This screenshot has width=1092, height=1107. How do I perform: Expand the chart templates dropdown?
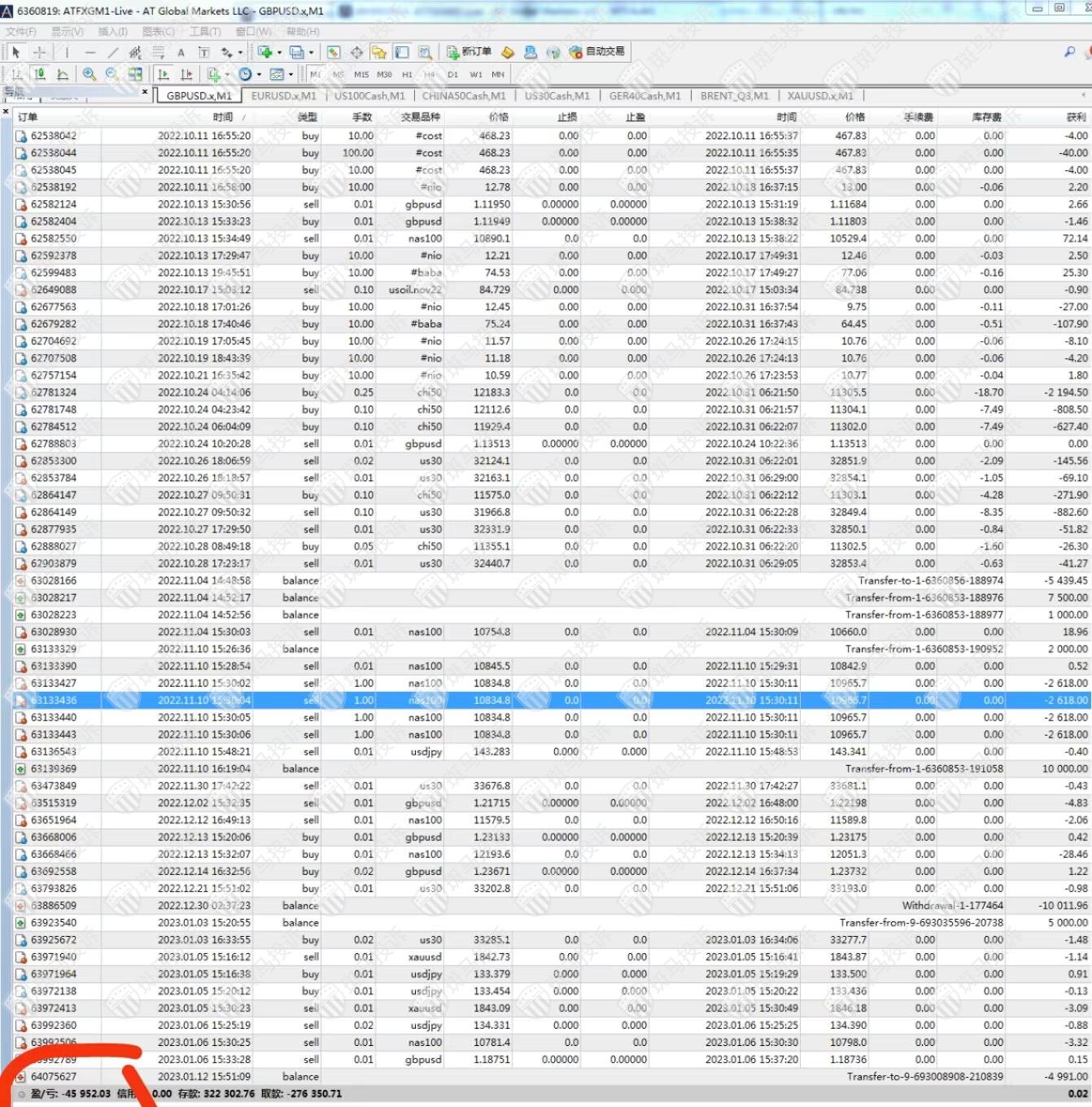(291, 74)
